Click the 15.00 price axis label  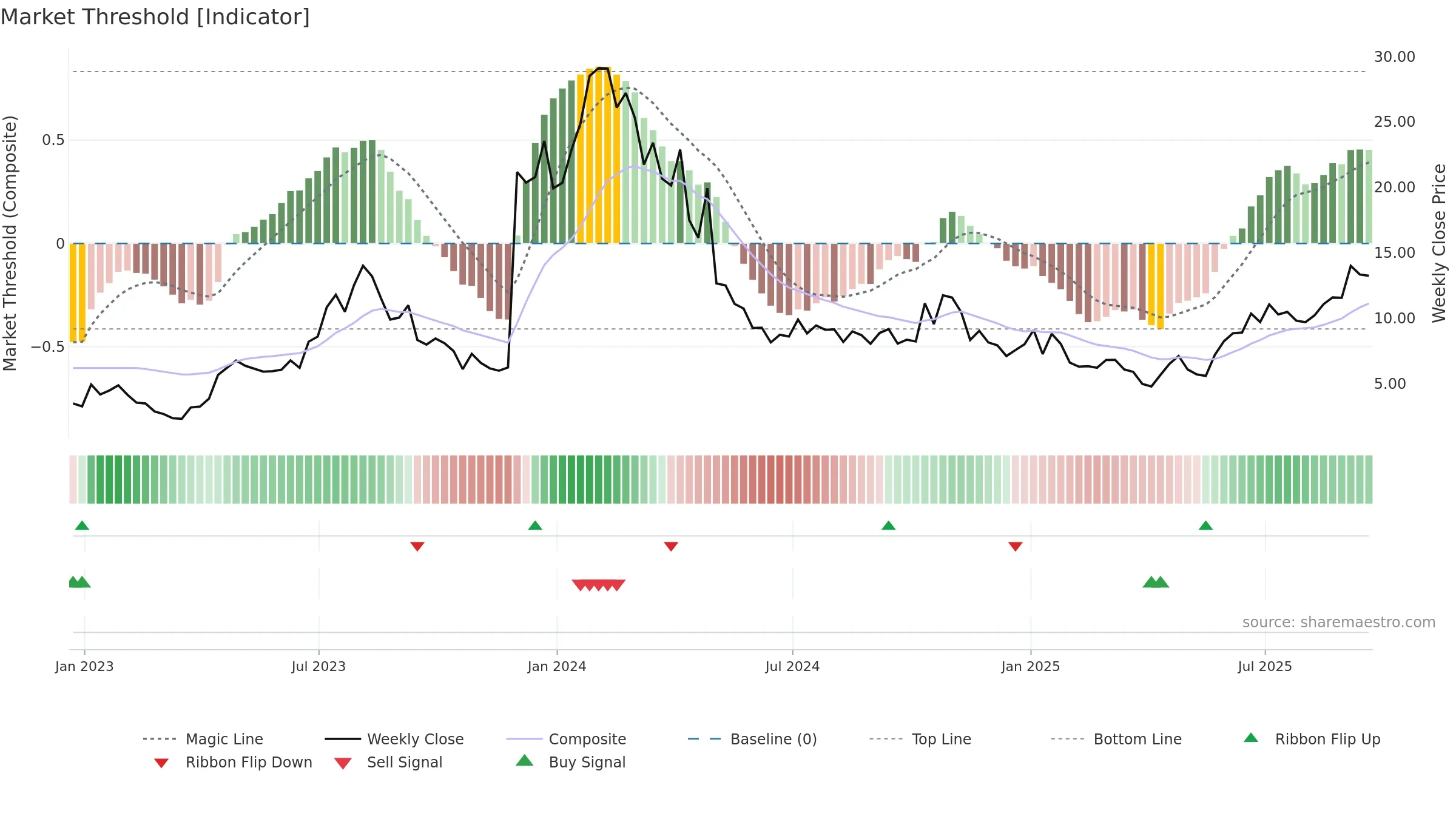(1395, 253)
